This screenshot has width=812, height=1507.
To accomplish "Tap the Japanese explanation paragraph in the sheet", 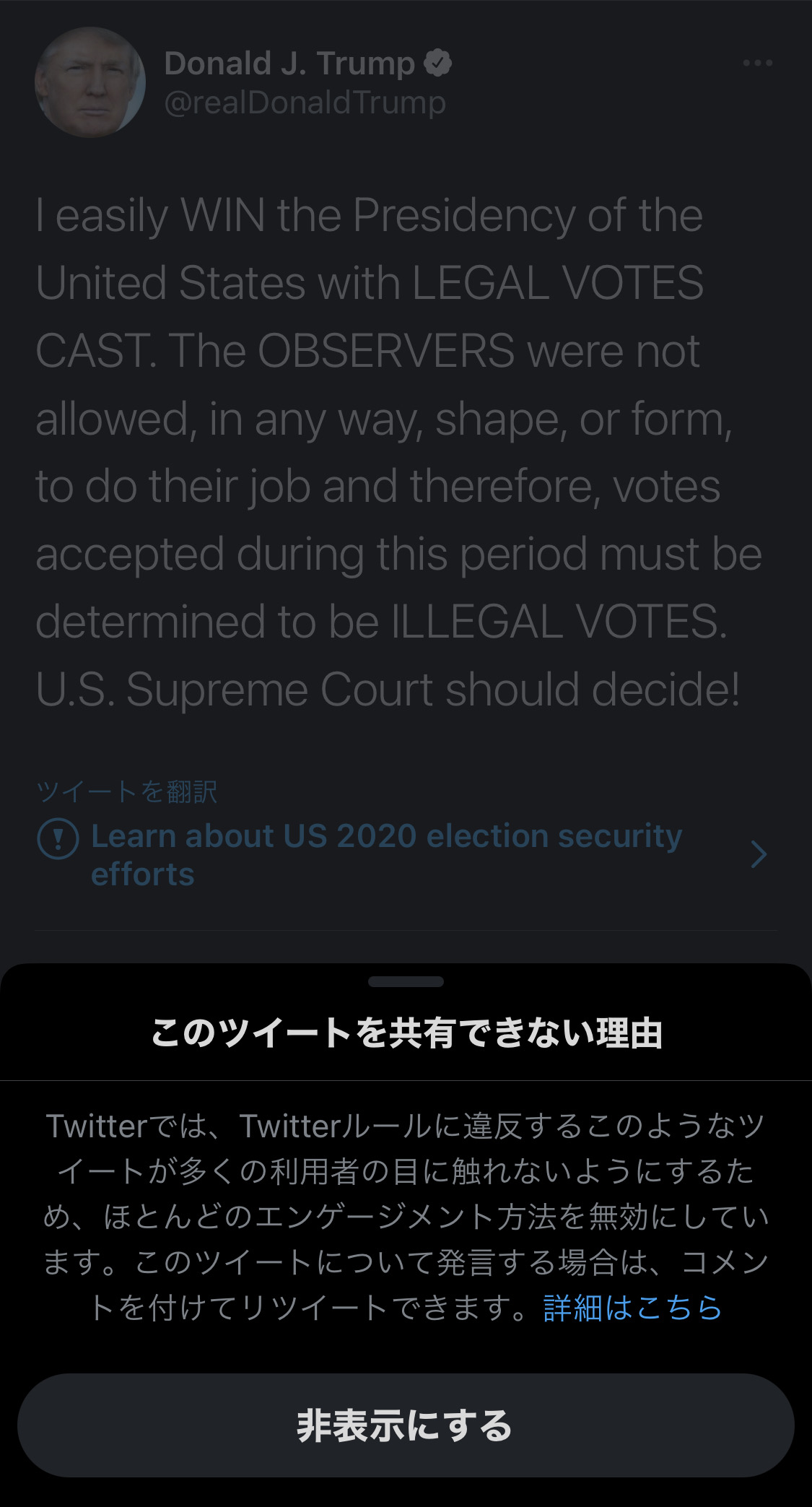I will tap(406, 1217).
